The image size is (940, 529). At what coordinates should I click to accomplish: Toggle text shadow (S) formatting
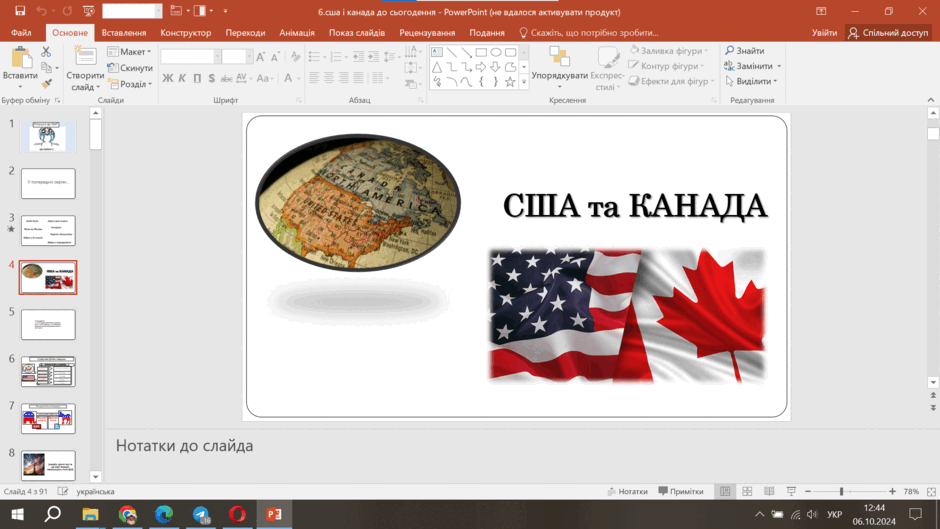pyautogui.click(x=212, y=78)
